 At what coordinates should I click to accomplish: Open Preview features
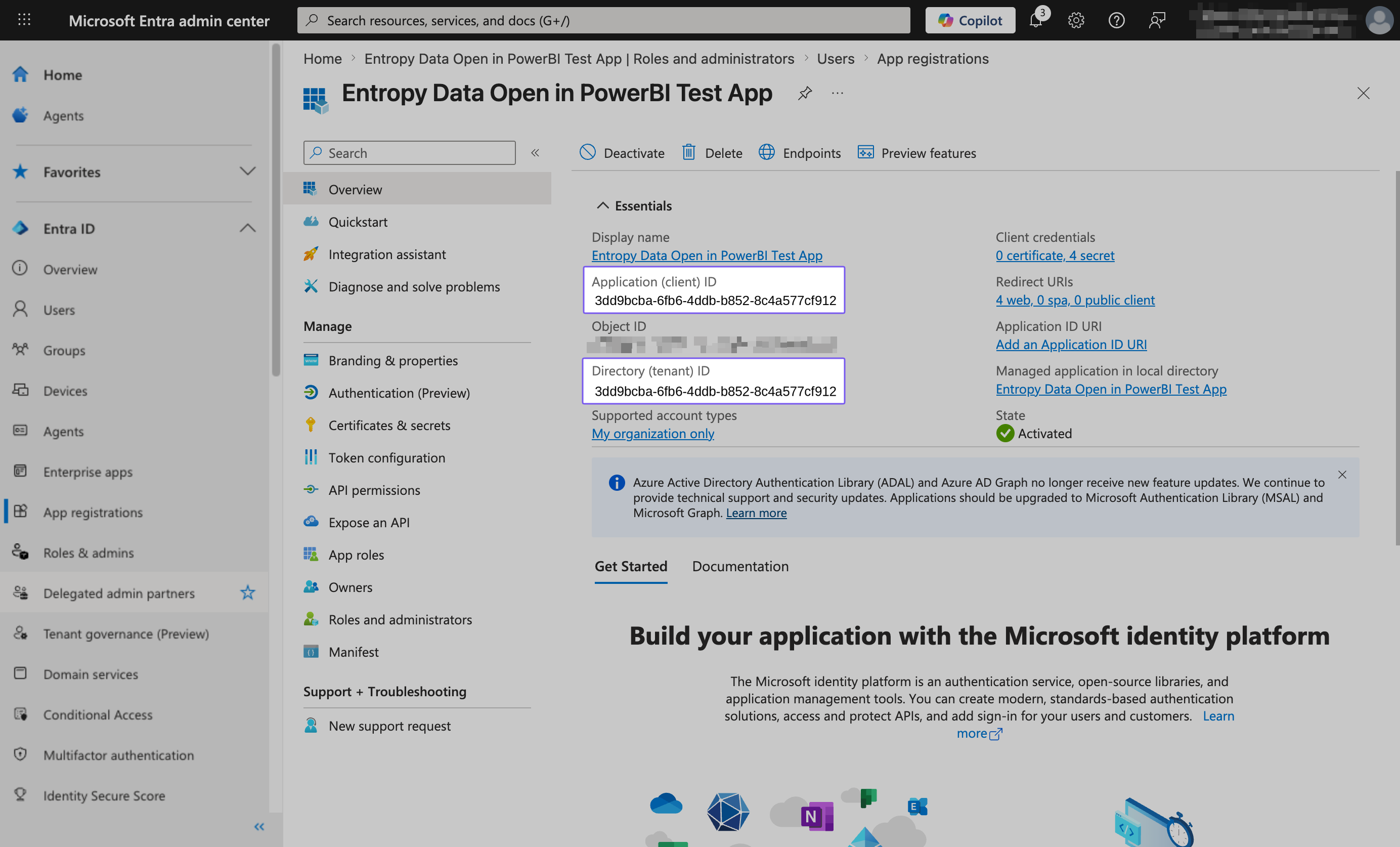click(916, 152)
